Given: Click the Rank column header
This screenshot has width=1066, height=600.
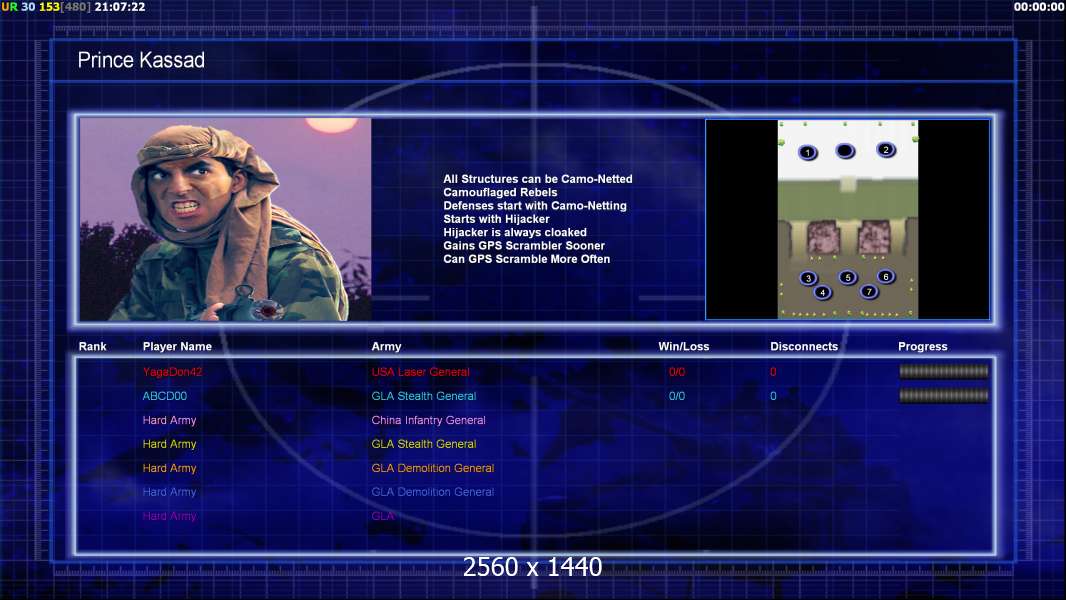Looking at the screenshot, I should pyautogui.click(x=92, y=347).
